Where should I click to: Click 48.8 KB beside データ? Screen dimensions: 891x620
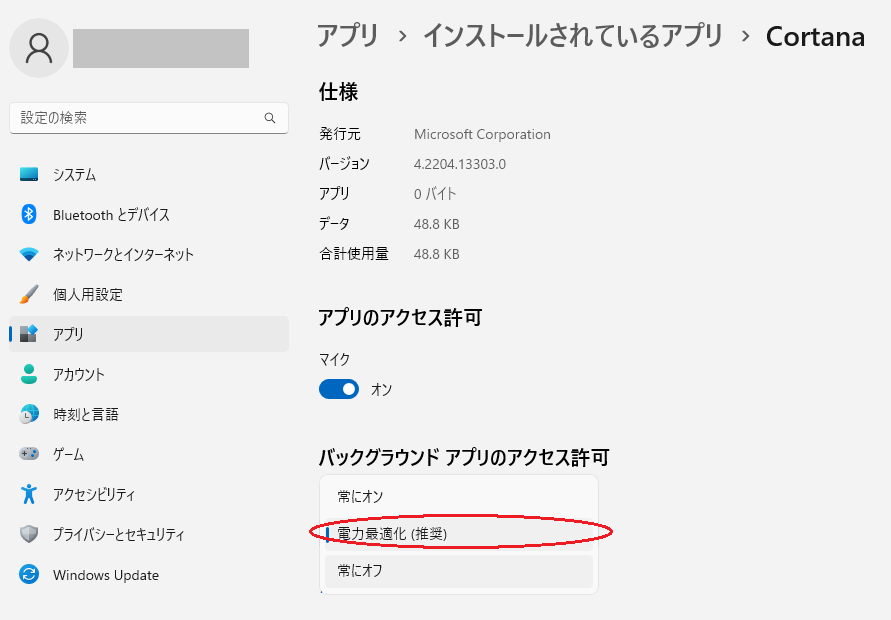click(x=436, y=224)
